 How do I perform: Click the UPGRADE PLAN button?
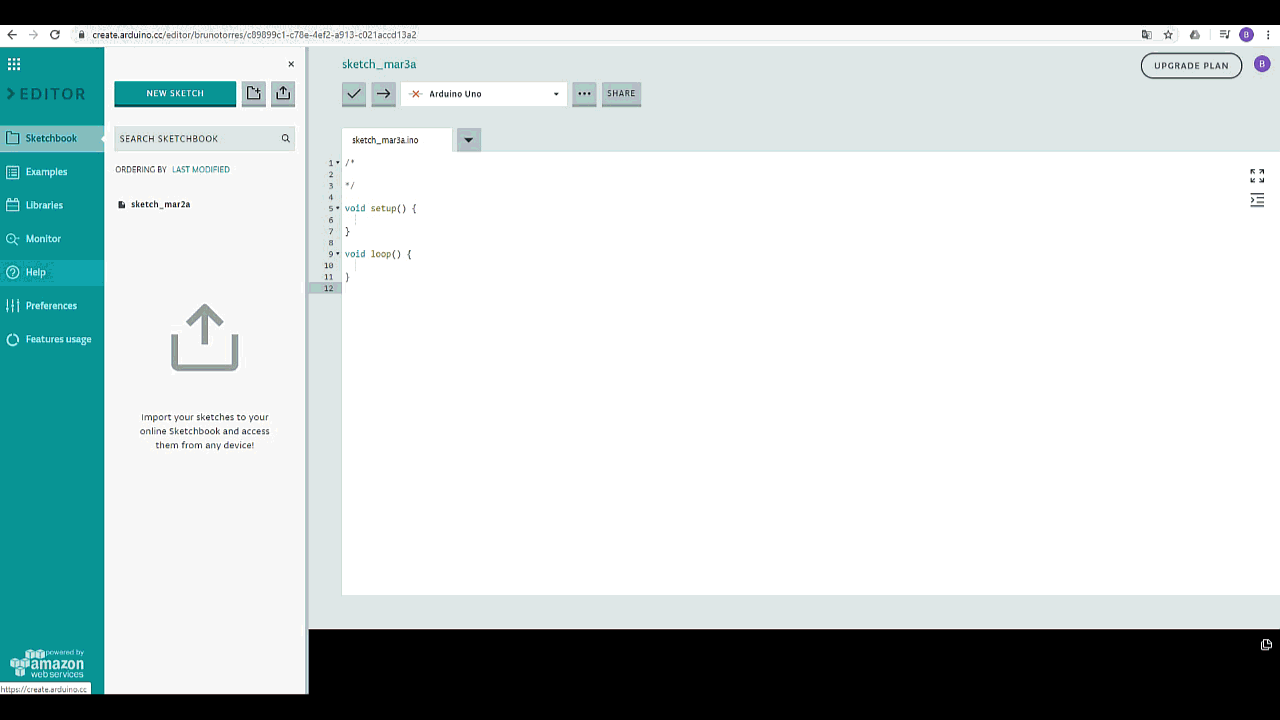[x=1191, y=65]
